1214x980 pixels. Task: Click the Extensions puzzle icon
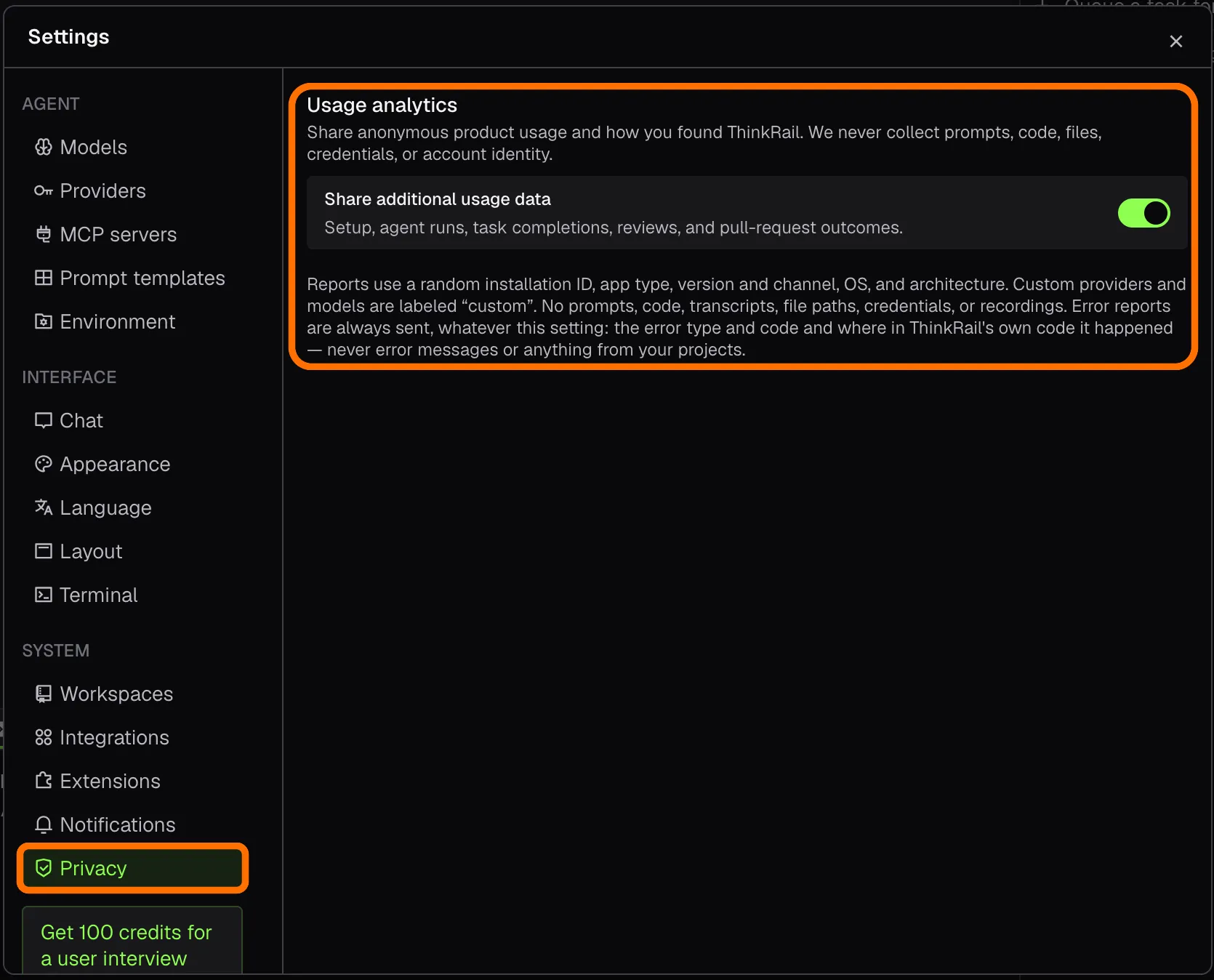(44, 781)
